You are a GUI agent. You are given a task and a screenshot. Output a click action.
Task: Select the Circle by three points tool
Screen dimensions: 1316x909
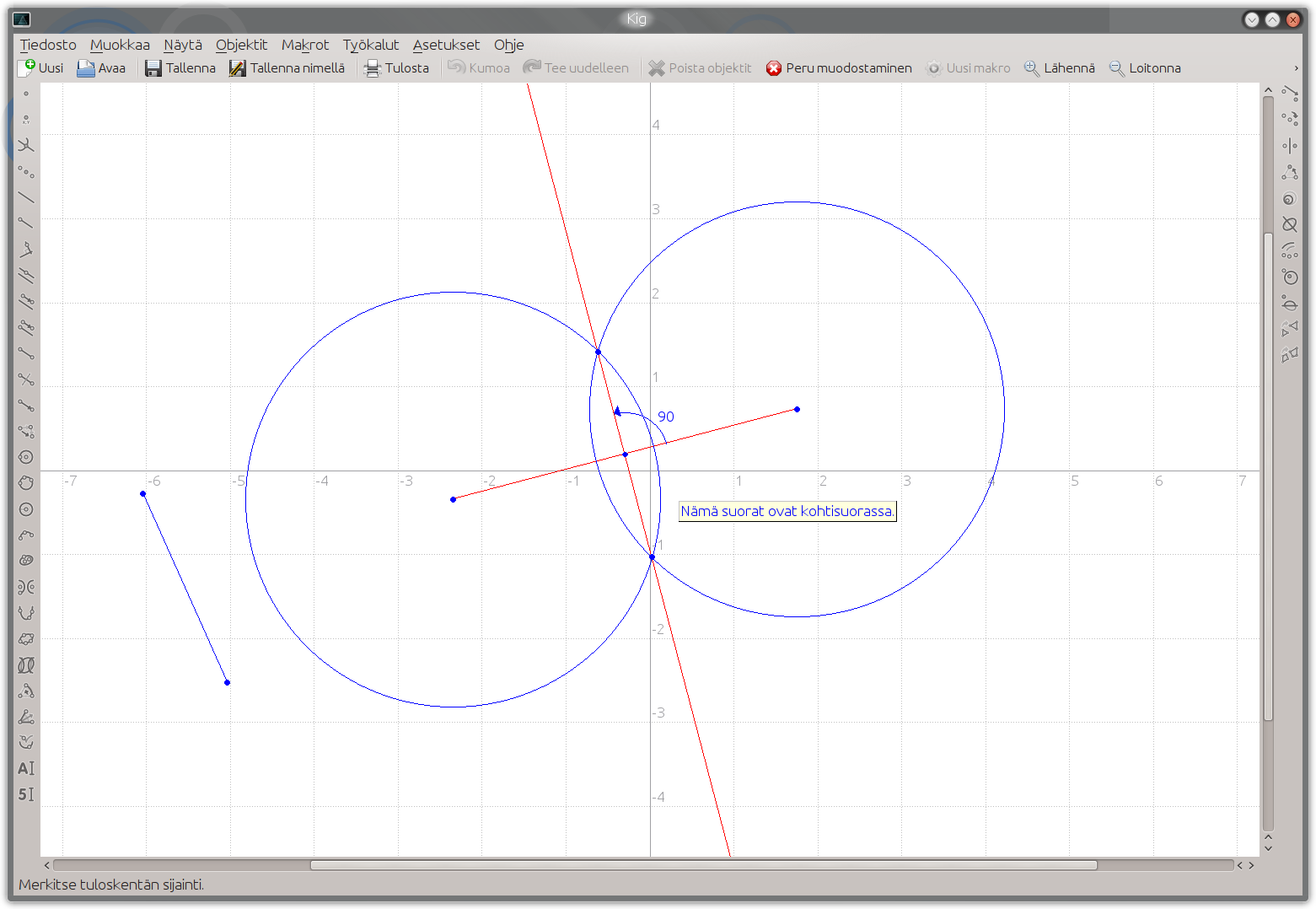click(x=26, y=483)
